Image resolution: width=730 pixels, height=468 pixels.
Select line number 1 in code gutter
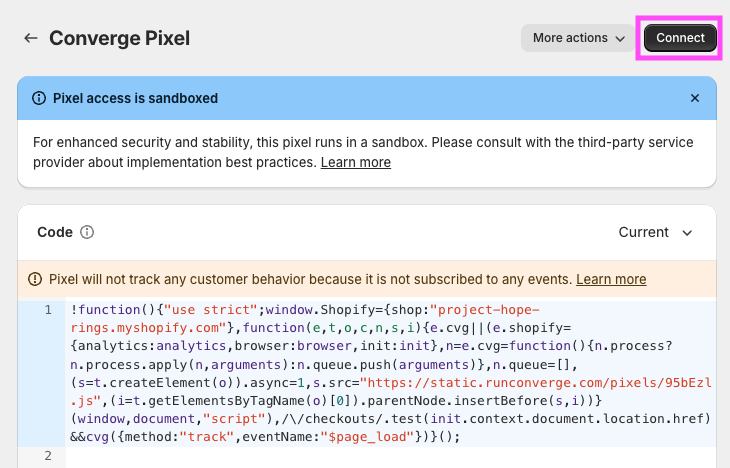pos(47,310)
